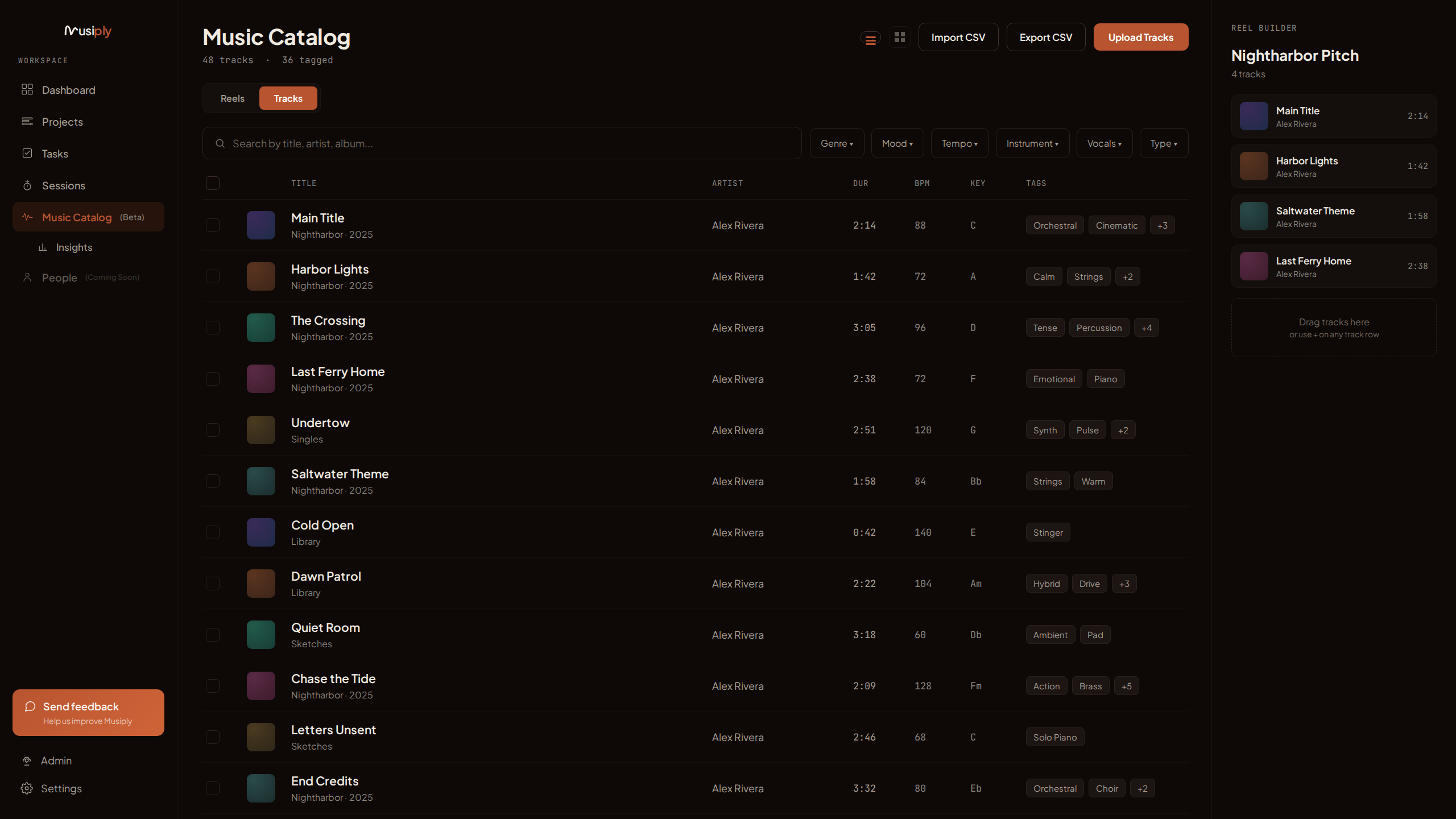Expand the +2 tags on End Credits
The width and height of the screenshot is (1456, 819).
pyautogui.click(x=1143, y=788)
